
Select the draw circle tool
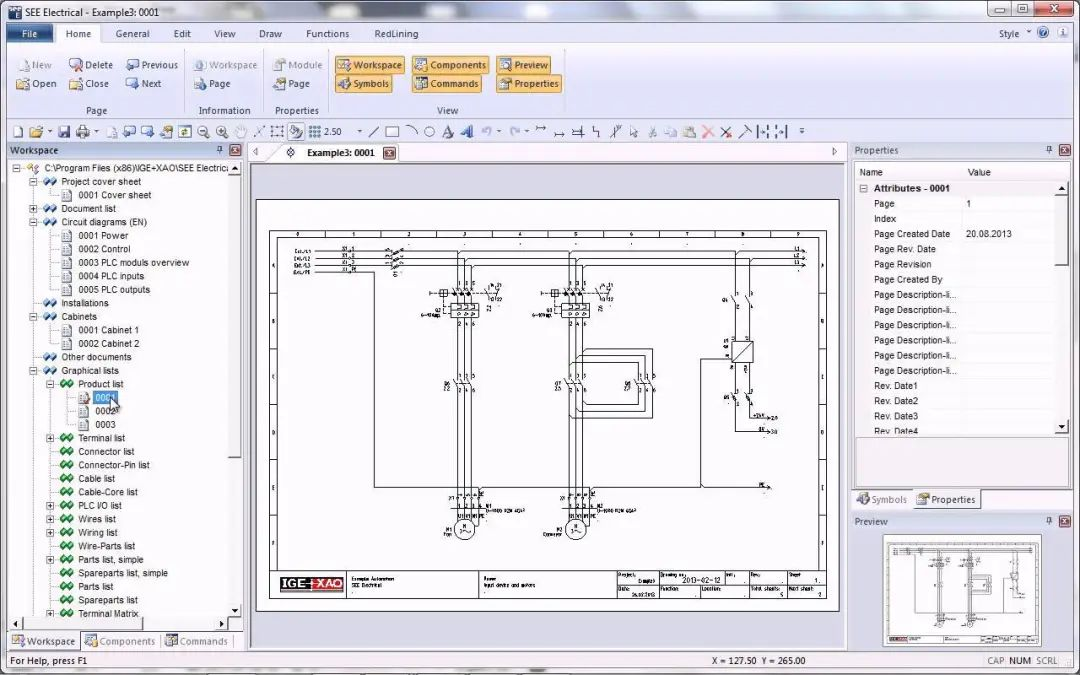(x=429, y=132)
